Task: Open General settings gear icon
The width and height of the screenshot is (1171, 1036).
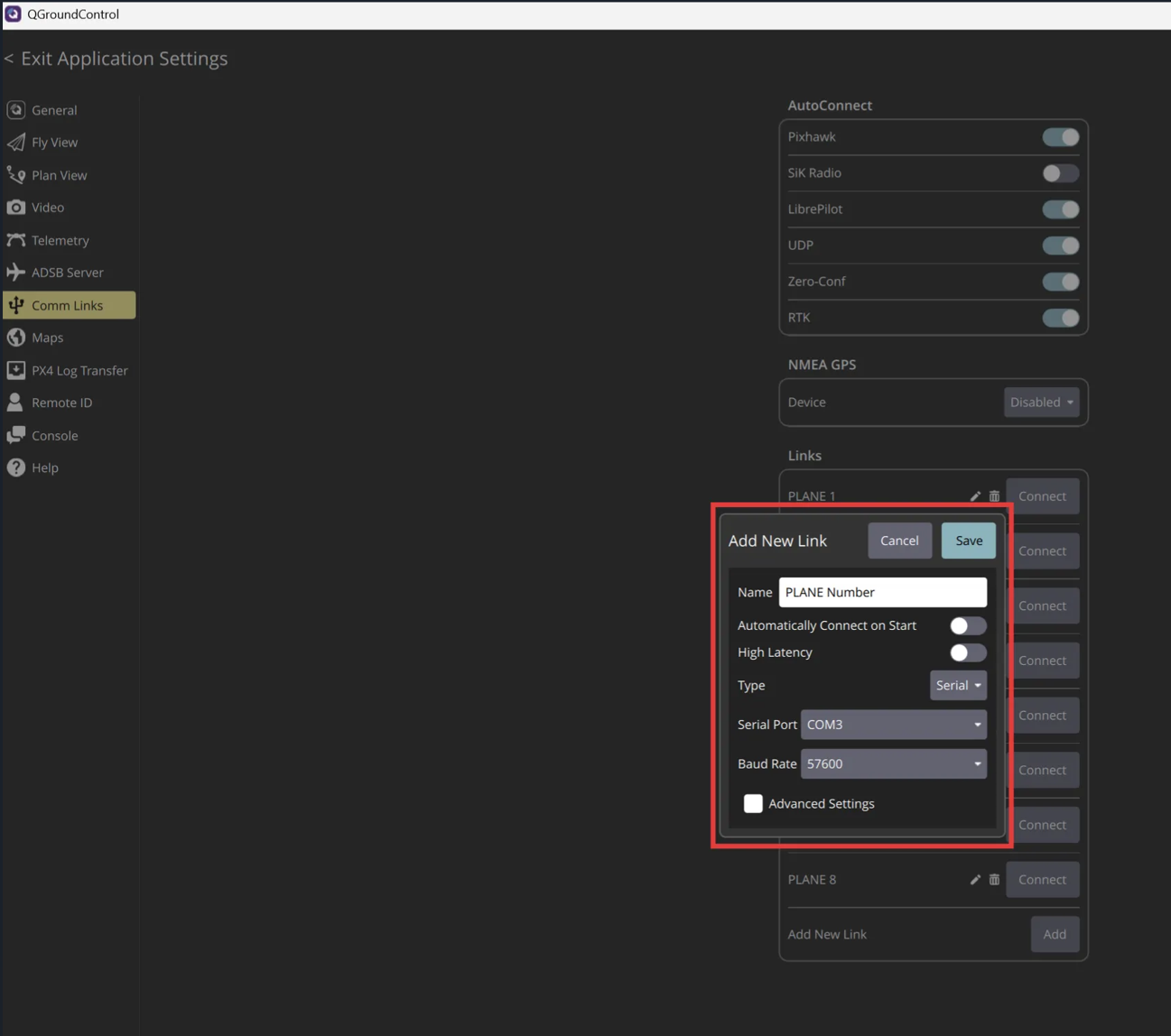Action: click(x=15, y=110)
